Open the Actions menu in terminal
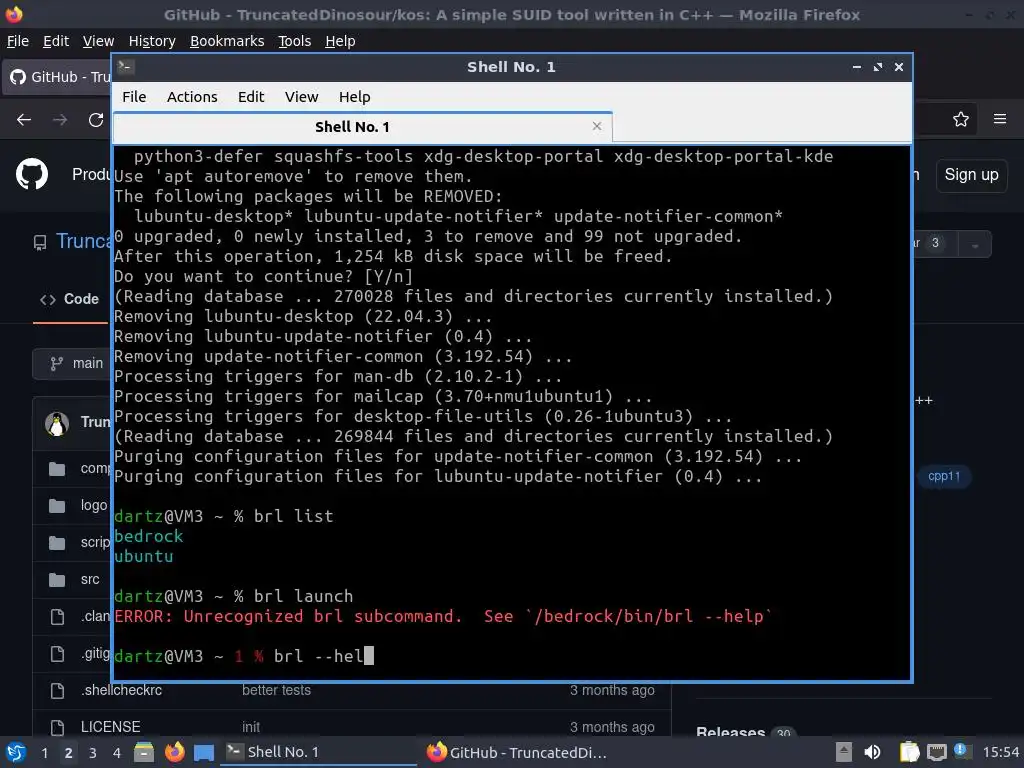The image size is (1024, 768). [192, 97]
